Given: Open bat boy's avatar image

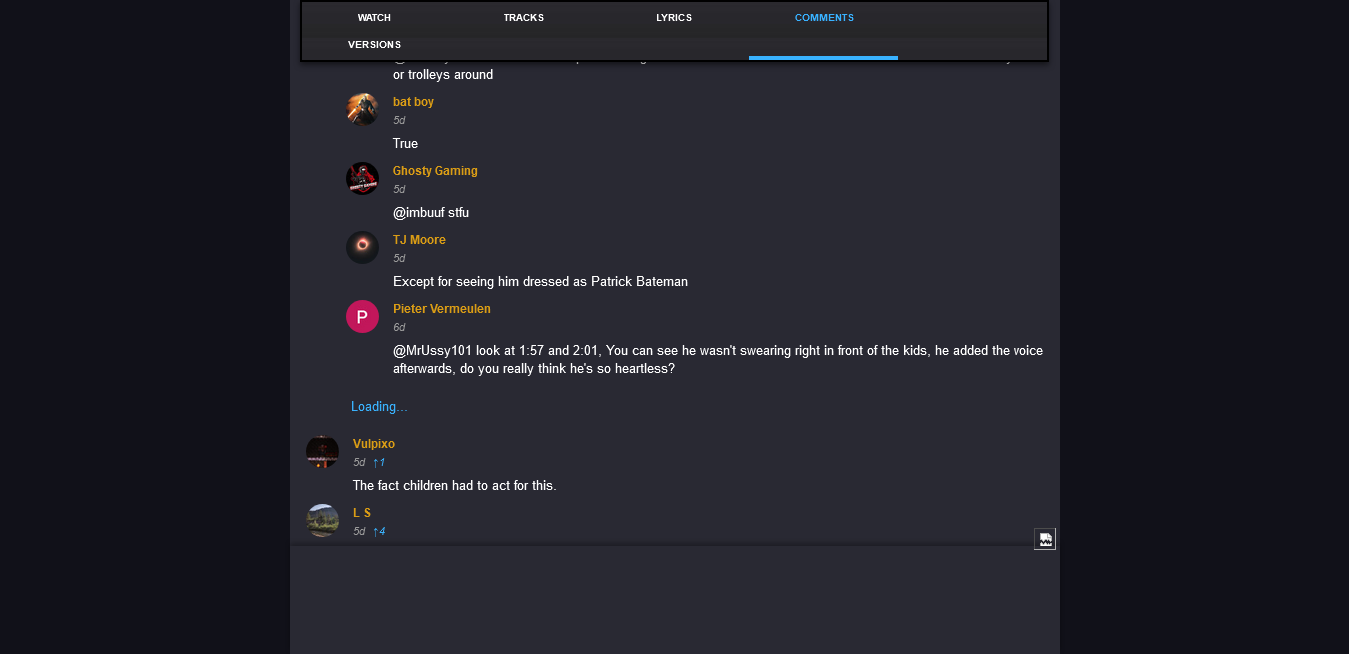Looking at the screenshot, I should [x=362, y=109].
